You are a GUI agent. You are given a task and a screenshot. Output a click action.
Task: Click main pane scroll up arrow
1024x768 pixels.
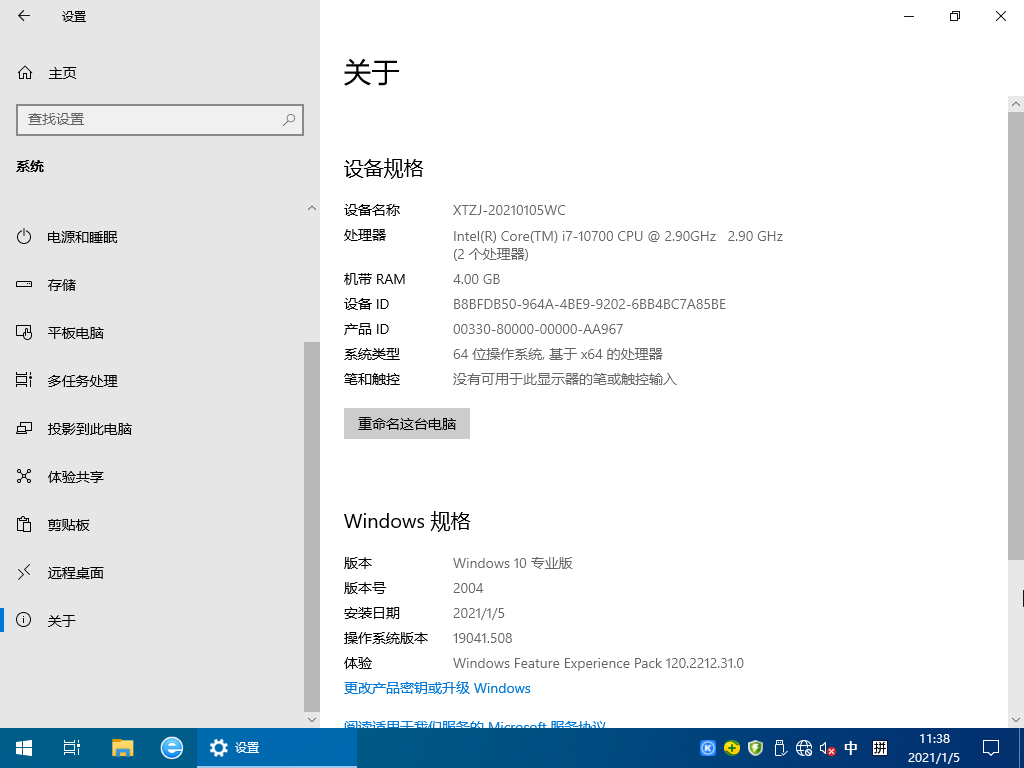pyautogui.click(x=1016, y=104)
